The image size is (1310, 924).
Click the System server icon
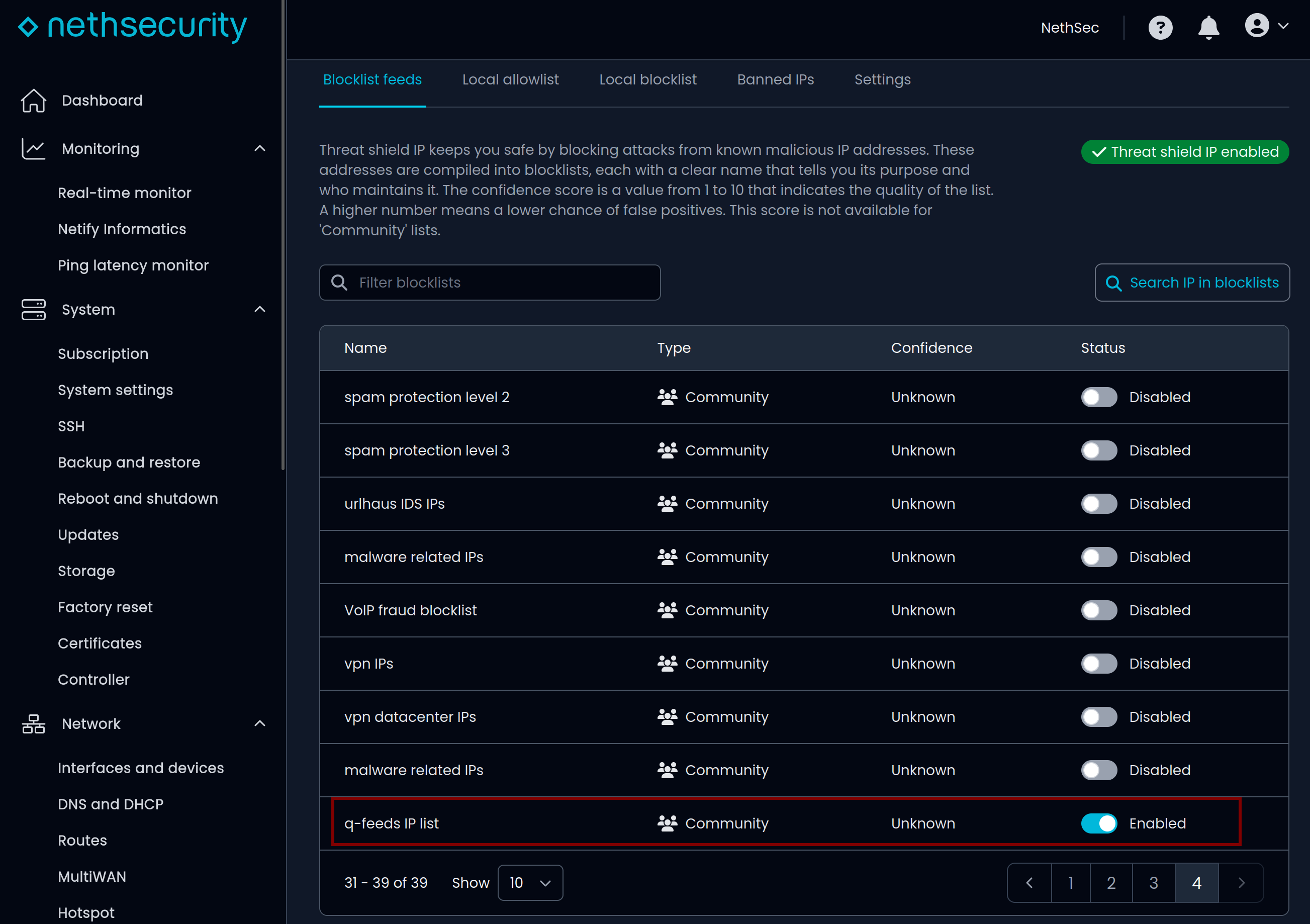coord(33,309)
